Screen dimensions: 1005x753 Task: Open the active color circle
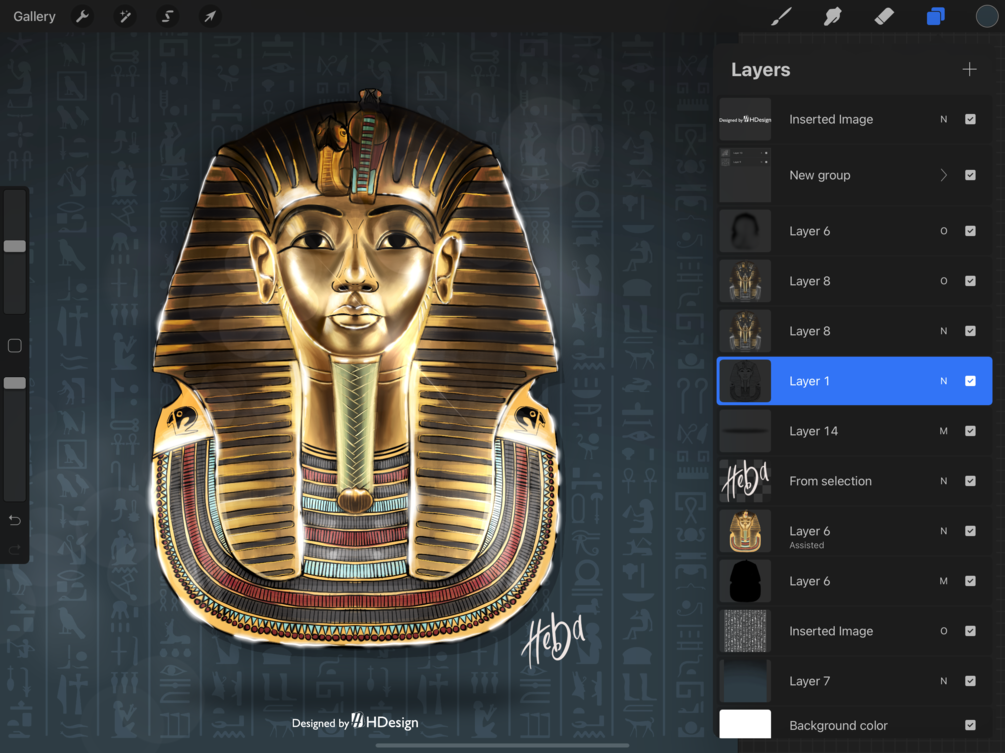987,16
